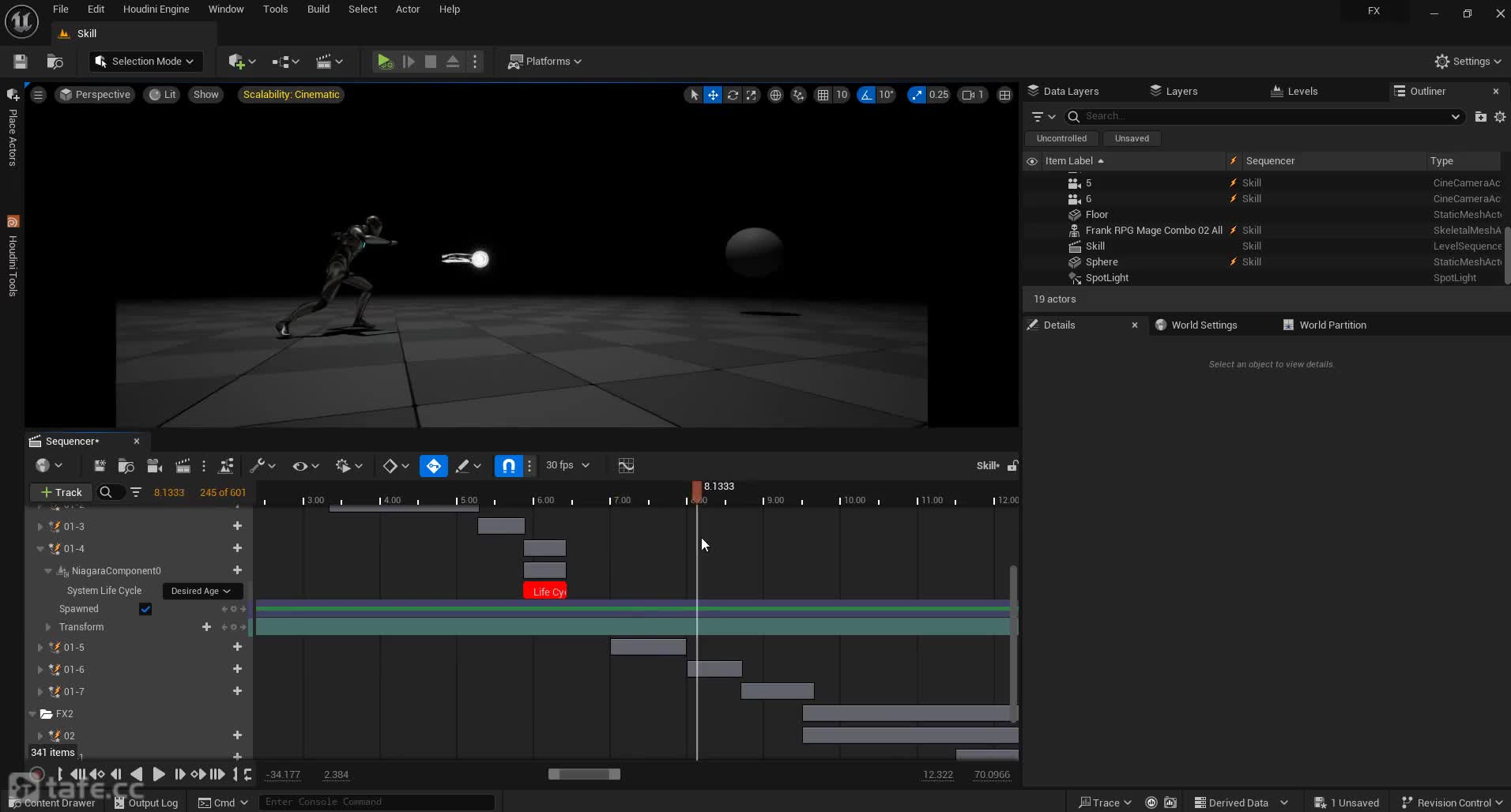Viewport: 1511px width, 812px height.
Task: Toggle sequencer snapping magnet
Action: 509,466
